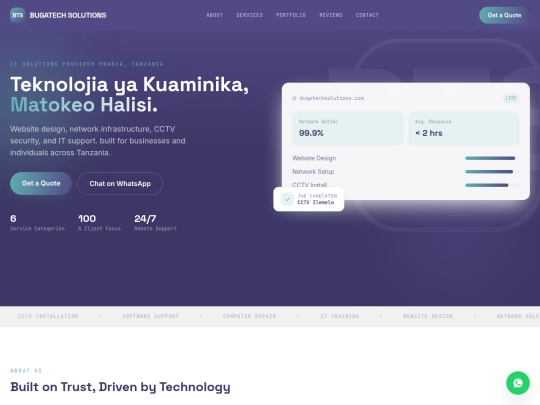Viewport: 540px width, 405px height.
Task: Click the '24/7 Remote Support' stat
Action: [155, 222]
